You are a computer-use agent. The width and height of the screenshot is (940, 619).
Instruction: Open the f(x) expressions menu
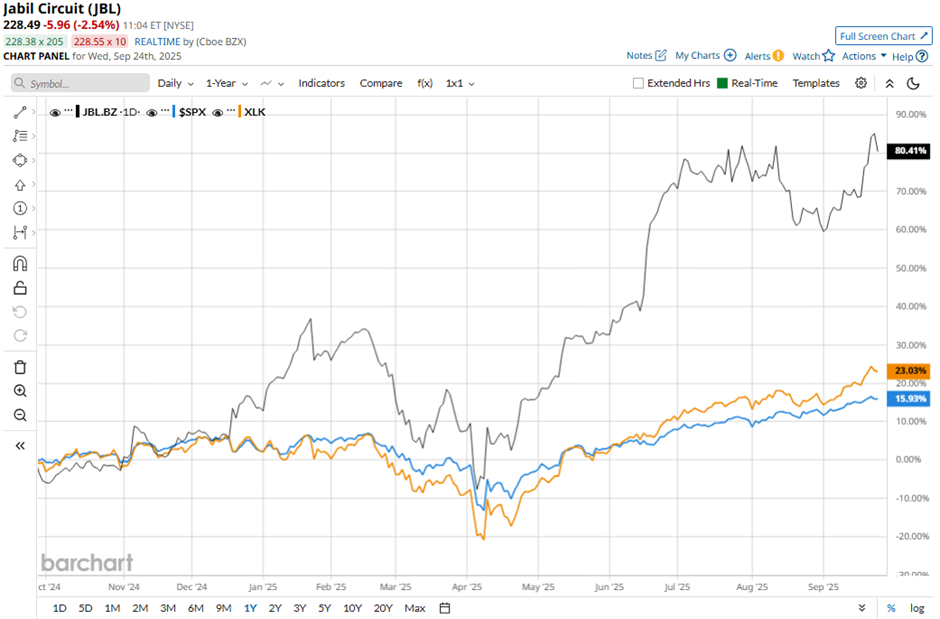425,83
